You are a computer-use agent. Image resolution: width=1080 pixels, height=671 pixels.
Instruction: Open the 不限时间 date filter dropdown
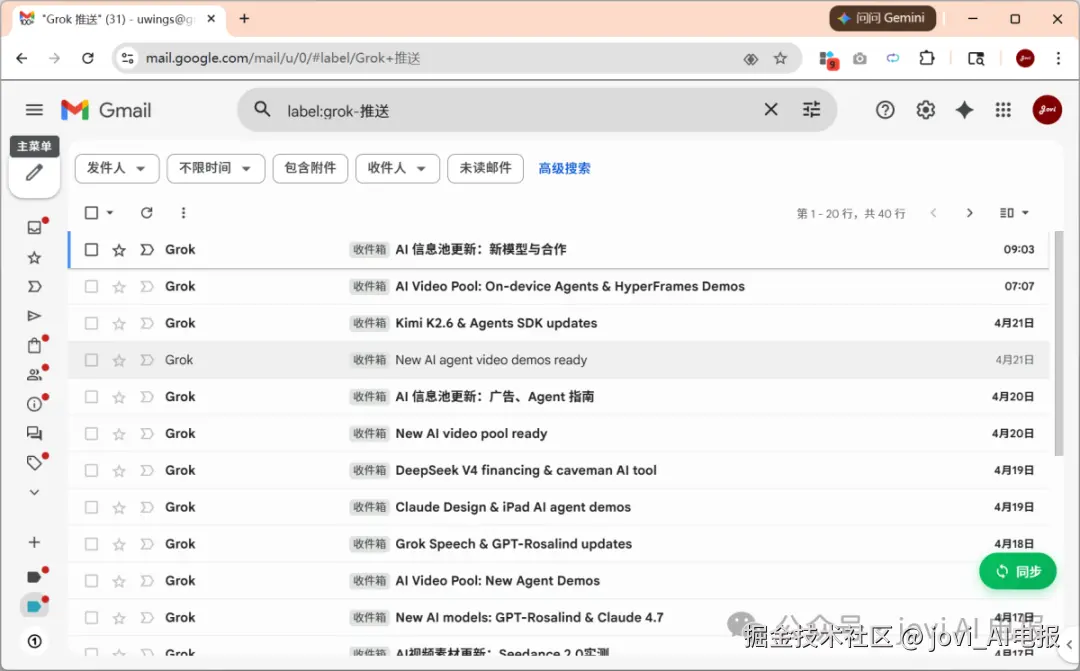216,168
